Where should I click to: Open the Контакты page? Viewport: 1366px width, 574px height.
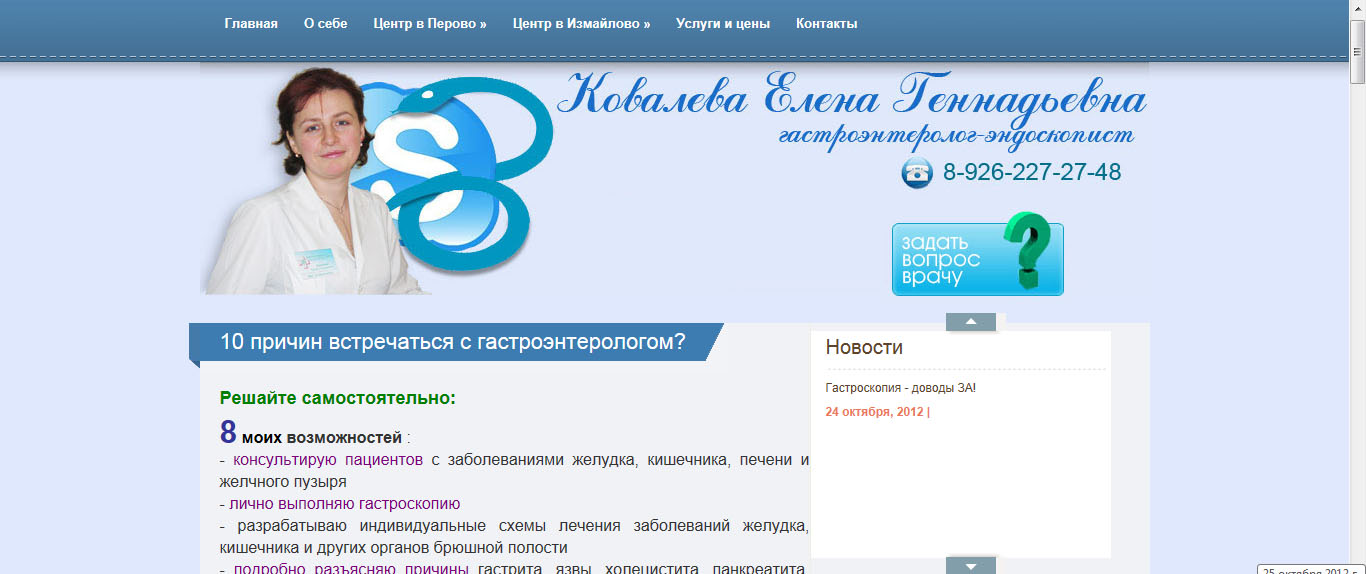827,23
